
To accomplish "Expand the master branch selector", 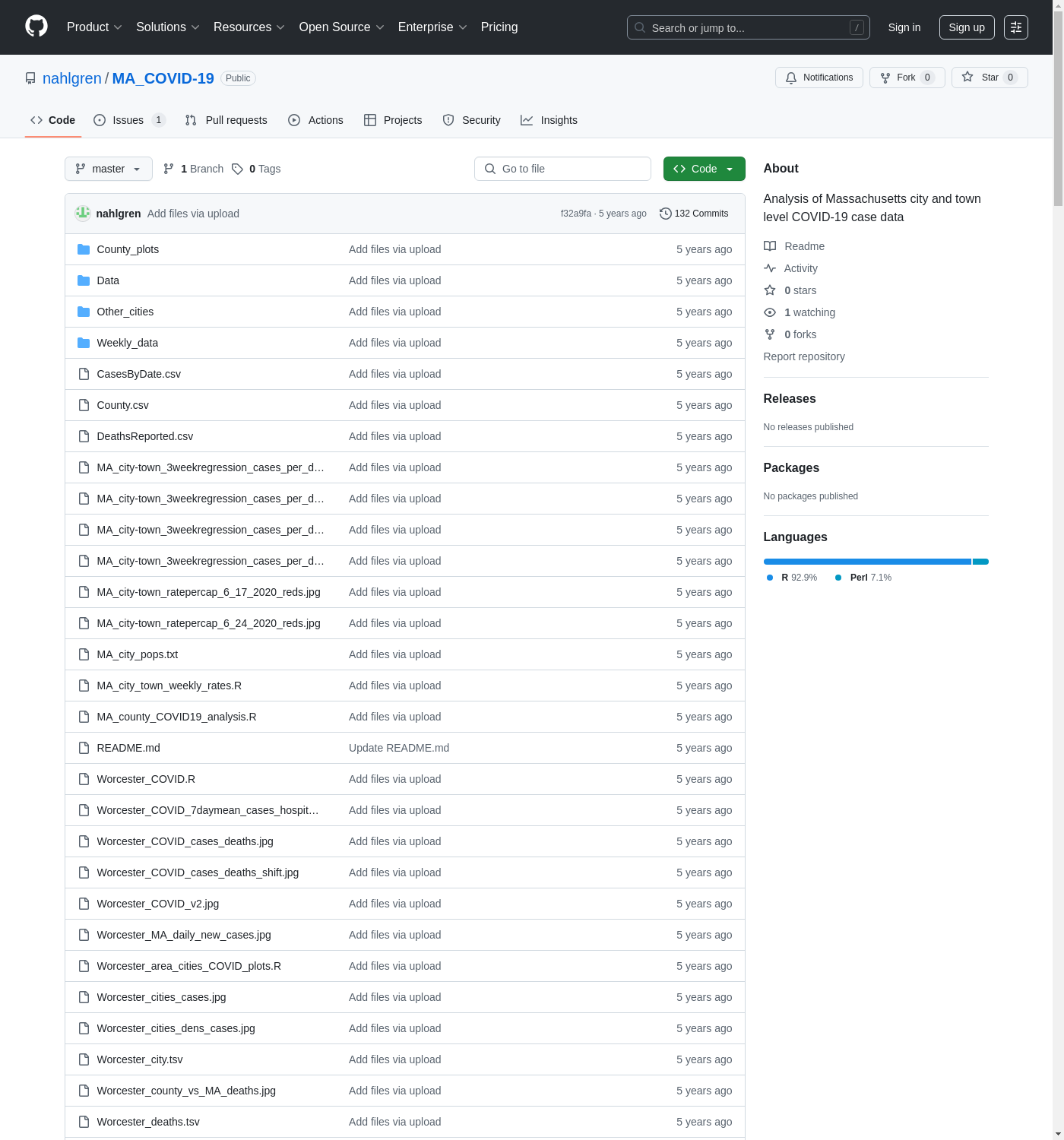I will [108, 169].
